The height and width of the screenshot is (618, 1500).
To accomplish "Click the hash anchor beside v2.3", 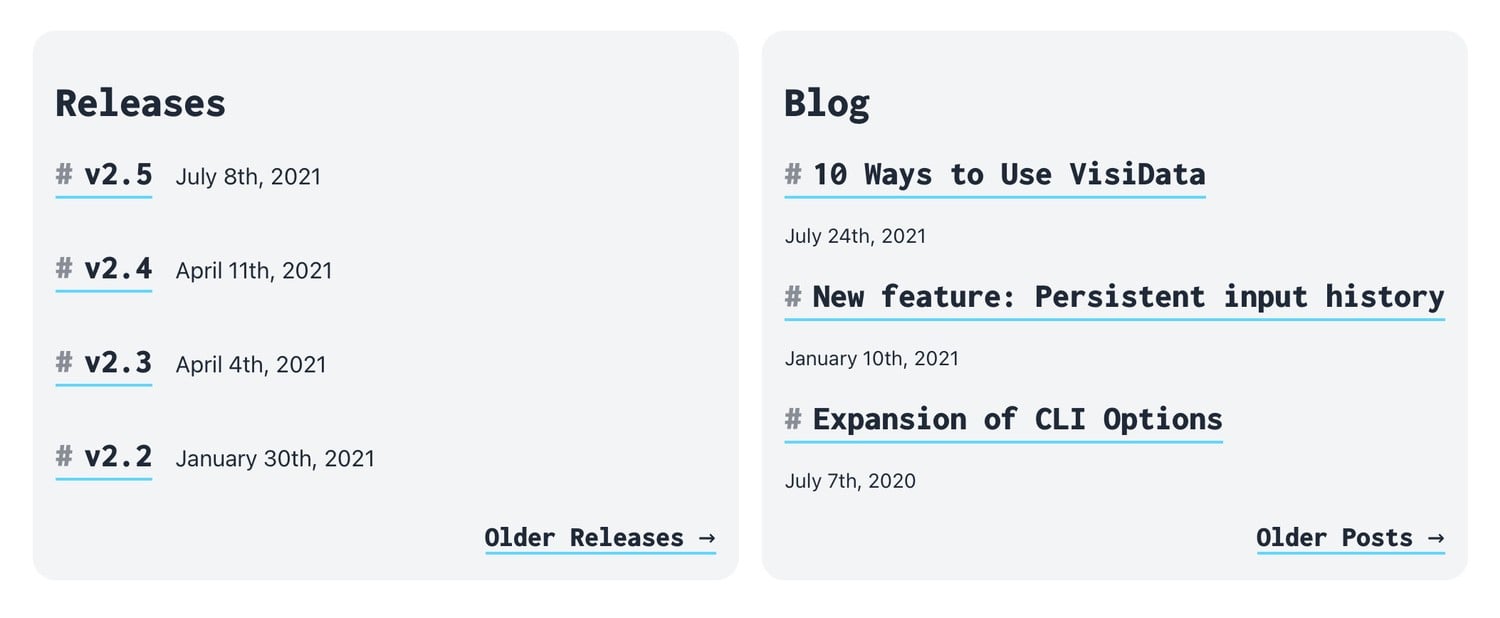I will (64, 363).
